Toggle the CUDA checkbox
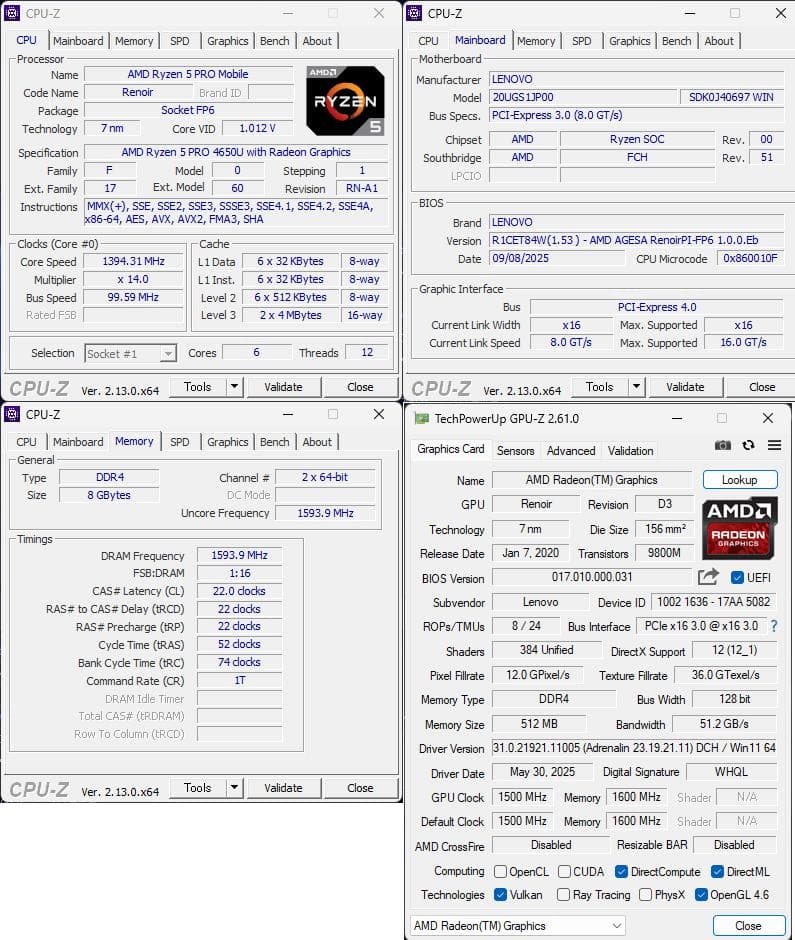Viewport: 795px width, 940px height. [564, 871]
